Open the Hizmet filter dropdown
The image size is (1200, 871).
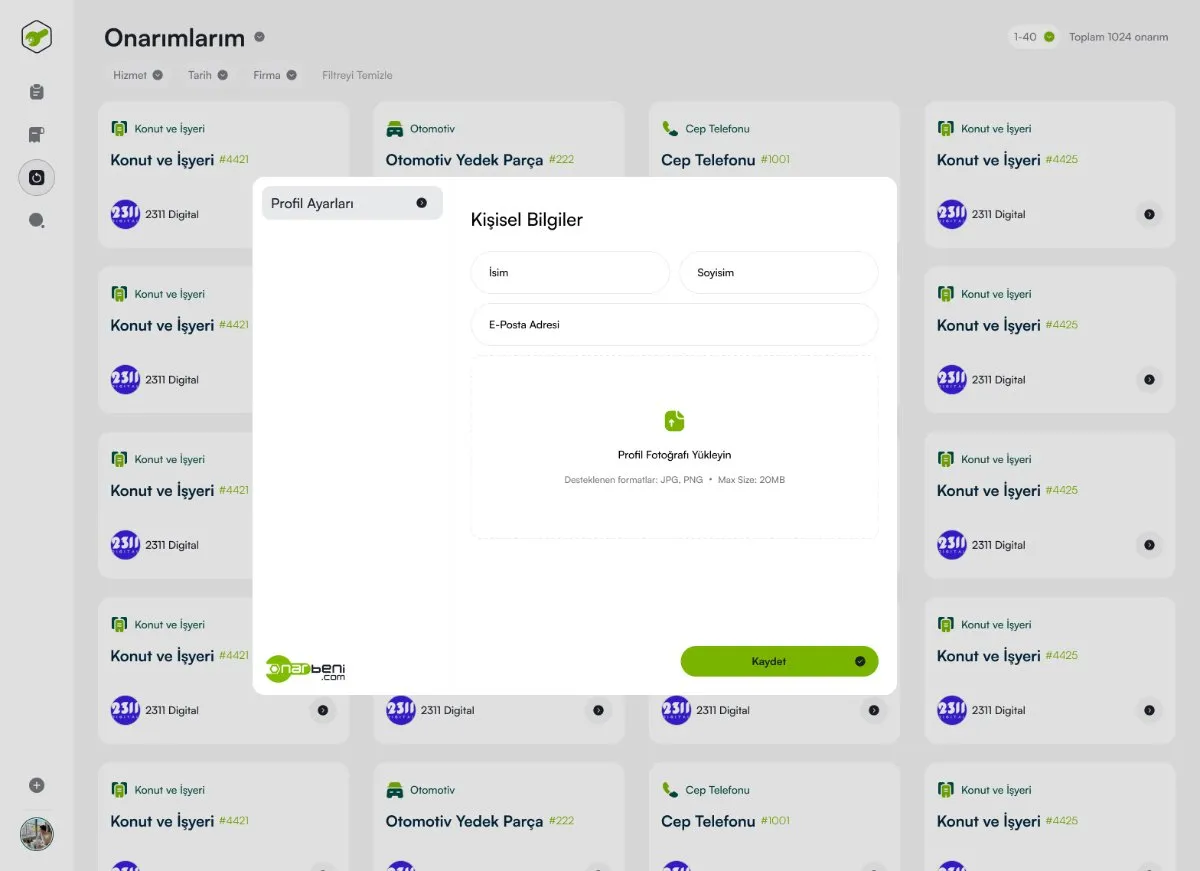(138, 75)
